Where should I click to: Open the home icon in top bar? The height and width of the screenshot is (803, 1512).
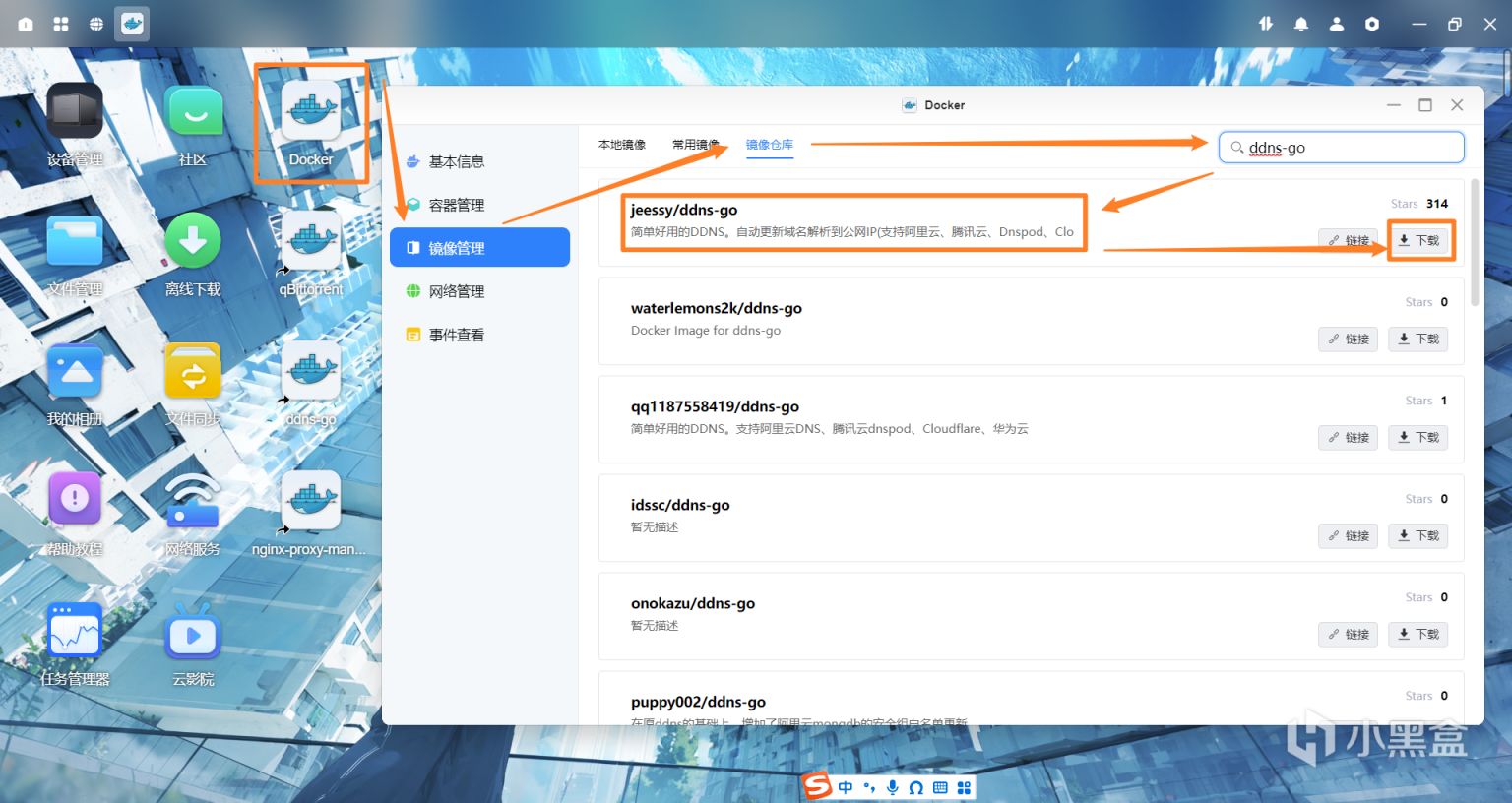point(26,24)
